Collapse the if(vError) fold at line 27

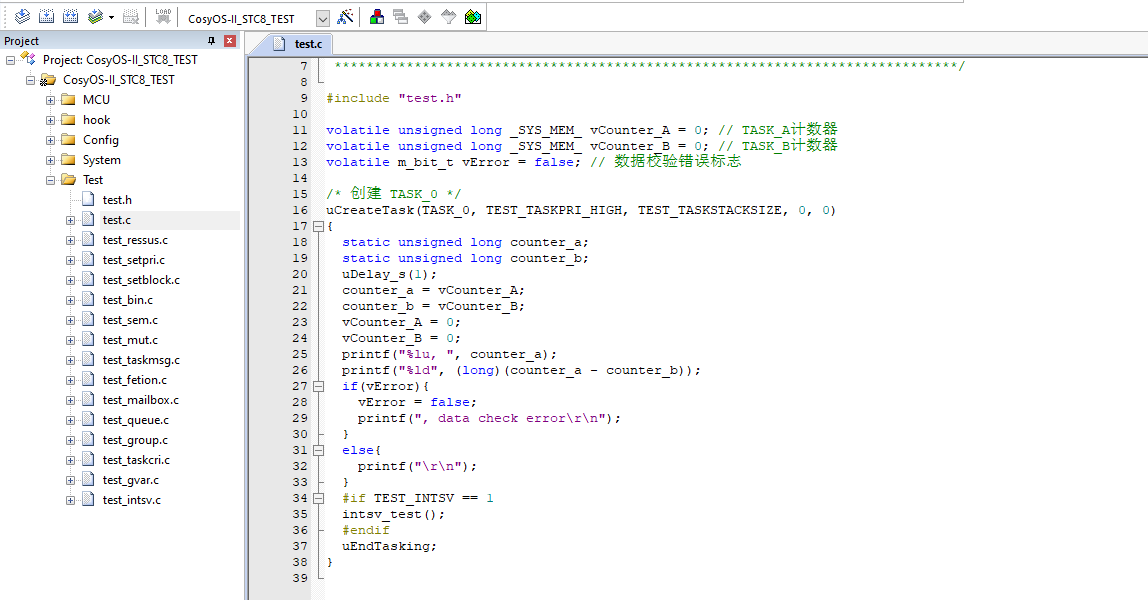point(318,386)
